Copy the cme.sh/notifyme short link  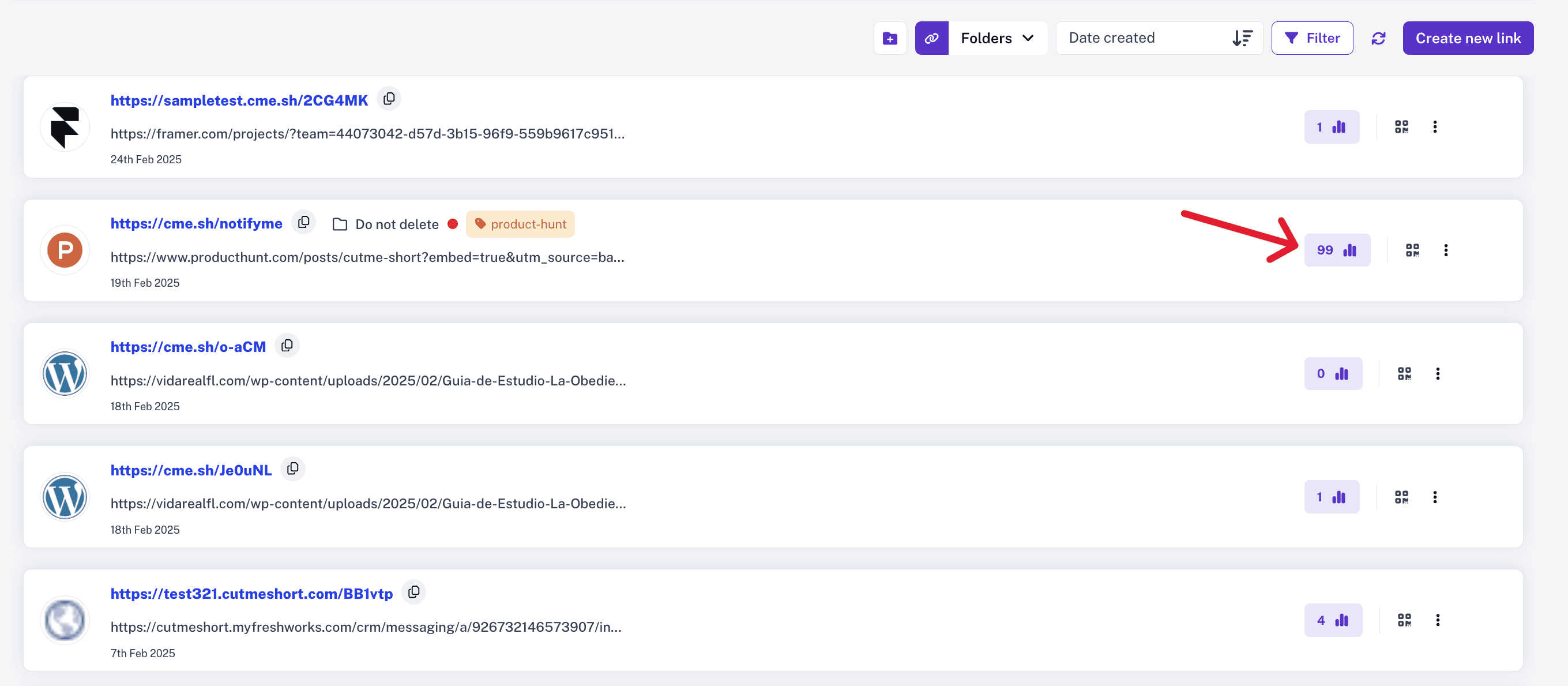303,222
